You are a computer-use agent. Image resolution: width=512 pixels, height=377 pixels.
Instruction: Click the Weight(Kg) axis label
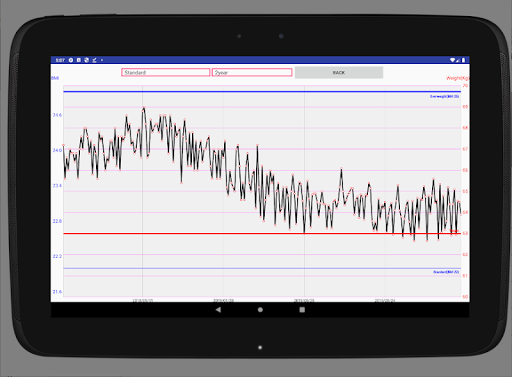[x=457, y=78]
